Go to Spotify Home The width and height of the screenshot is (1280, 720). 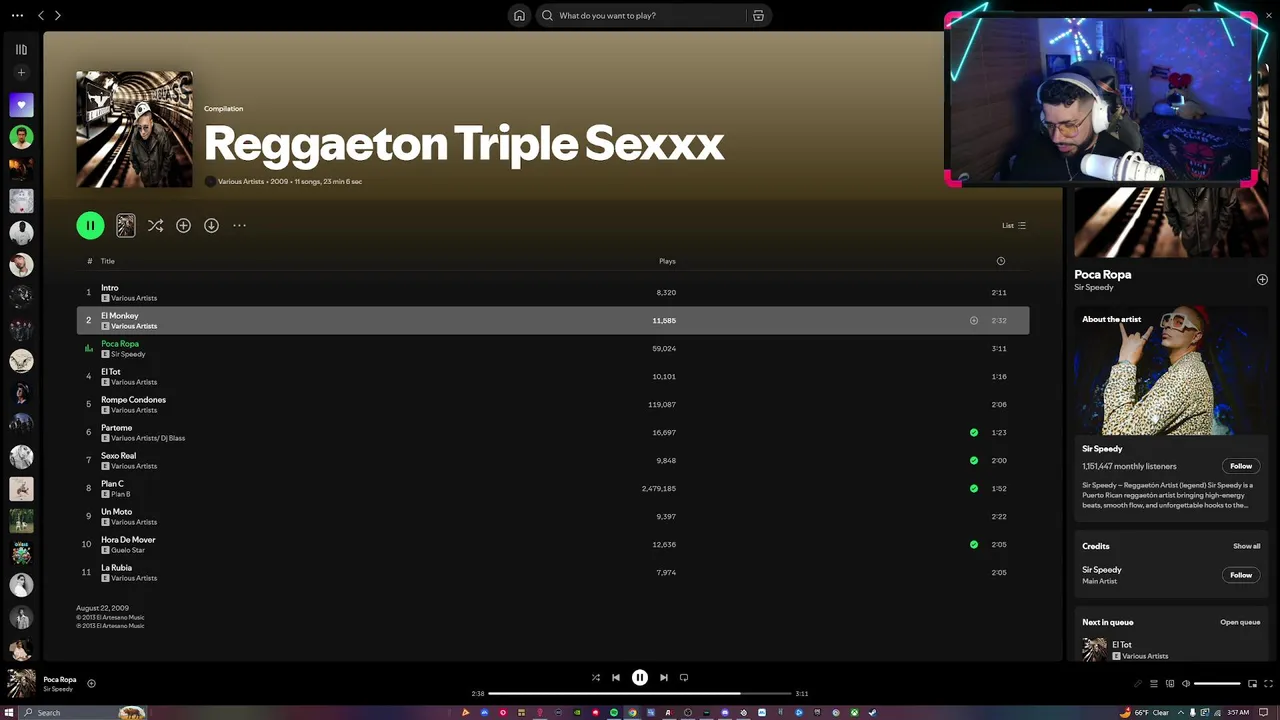pos(519,15)
